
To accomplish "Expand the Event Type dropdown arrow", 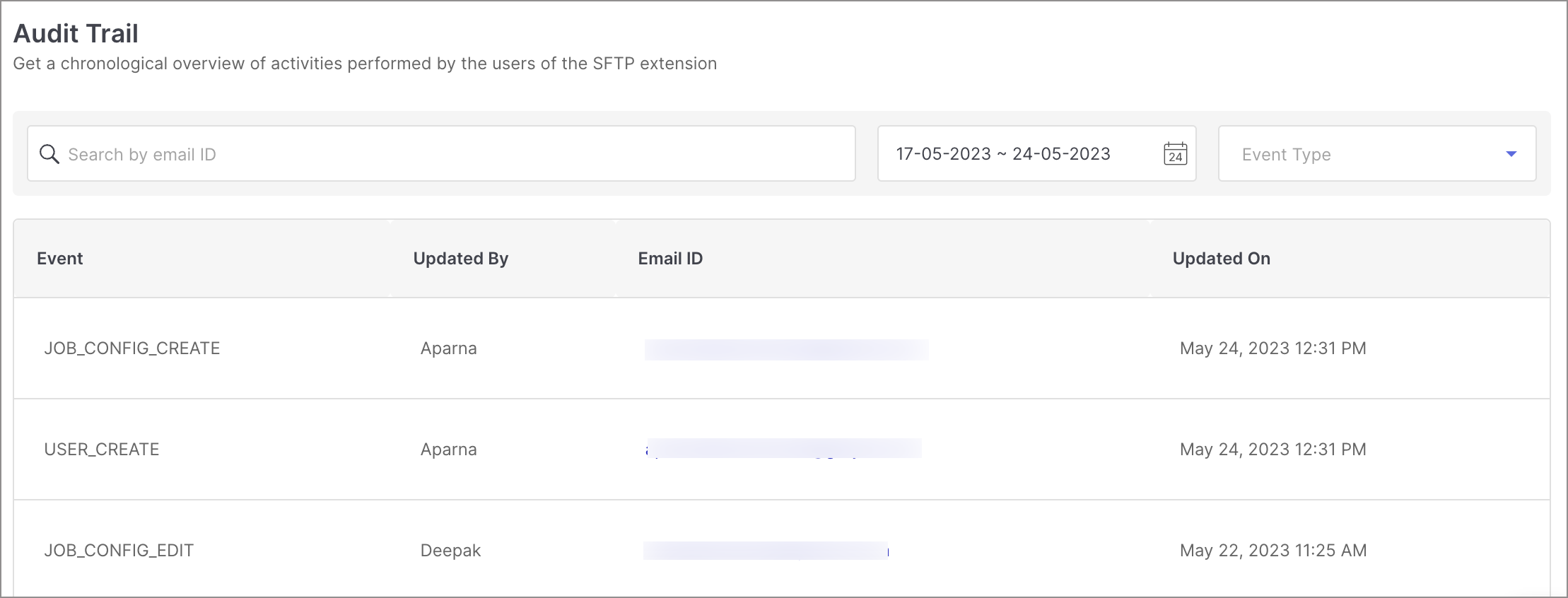I will point(1511,154).
